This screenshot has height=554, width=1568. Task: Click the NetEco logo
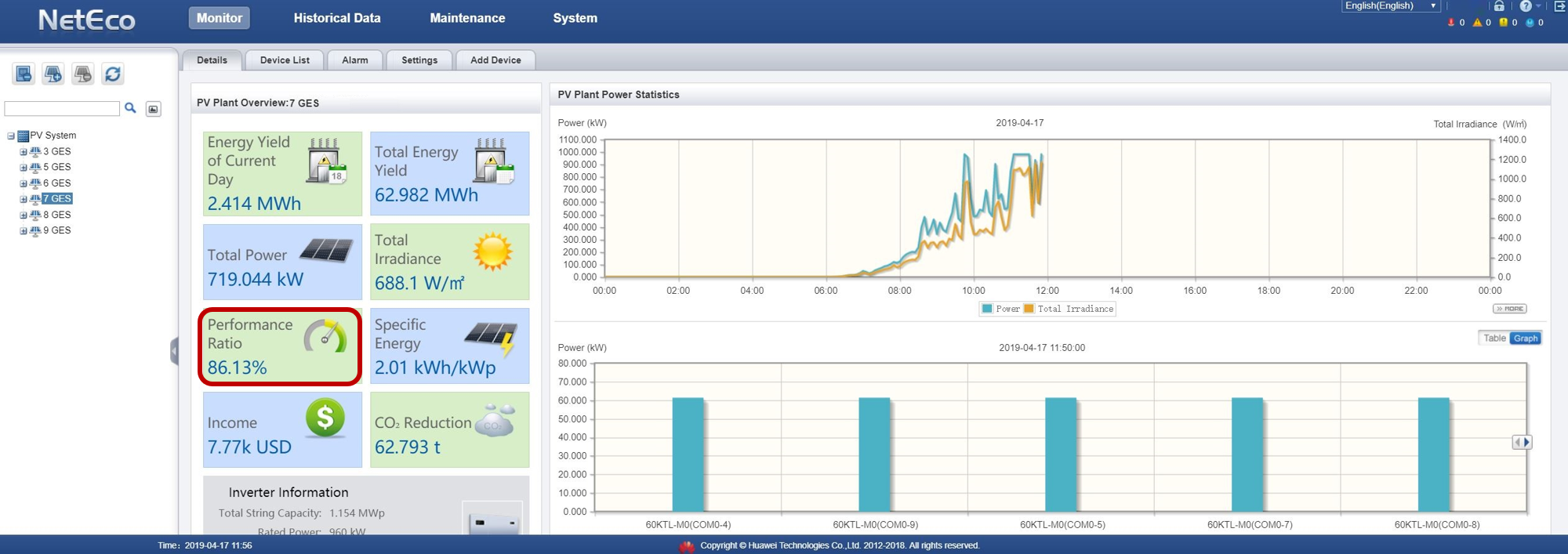coord(87,20)
